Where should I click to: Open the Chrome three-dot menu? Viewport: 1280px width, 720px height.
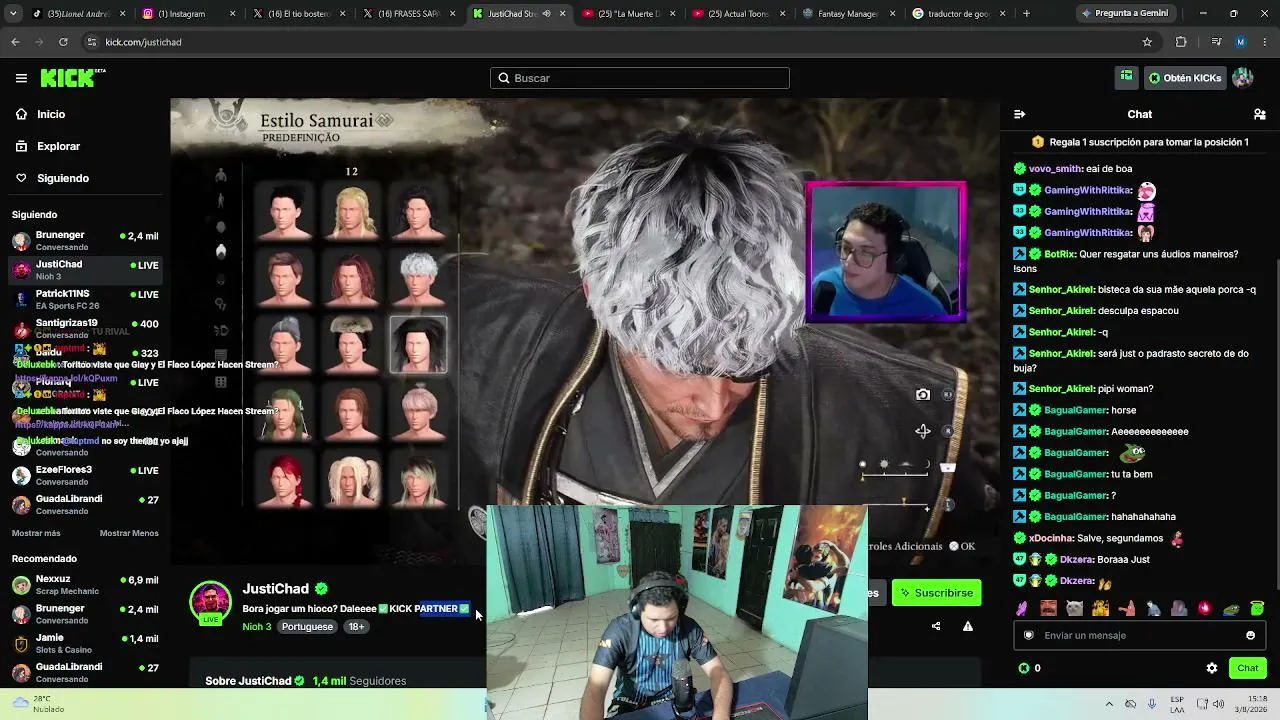coord(1265,42)
